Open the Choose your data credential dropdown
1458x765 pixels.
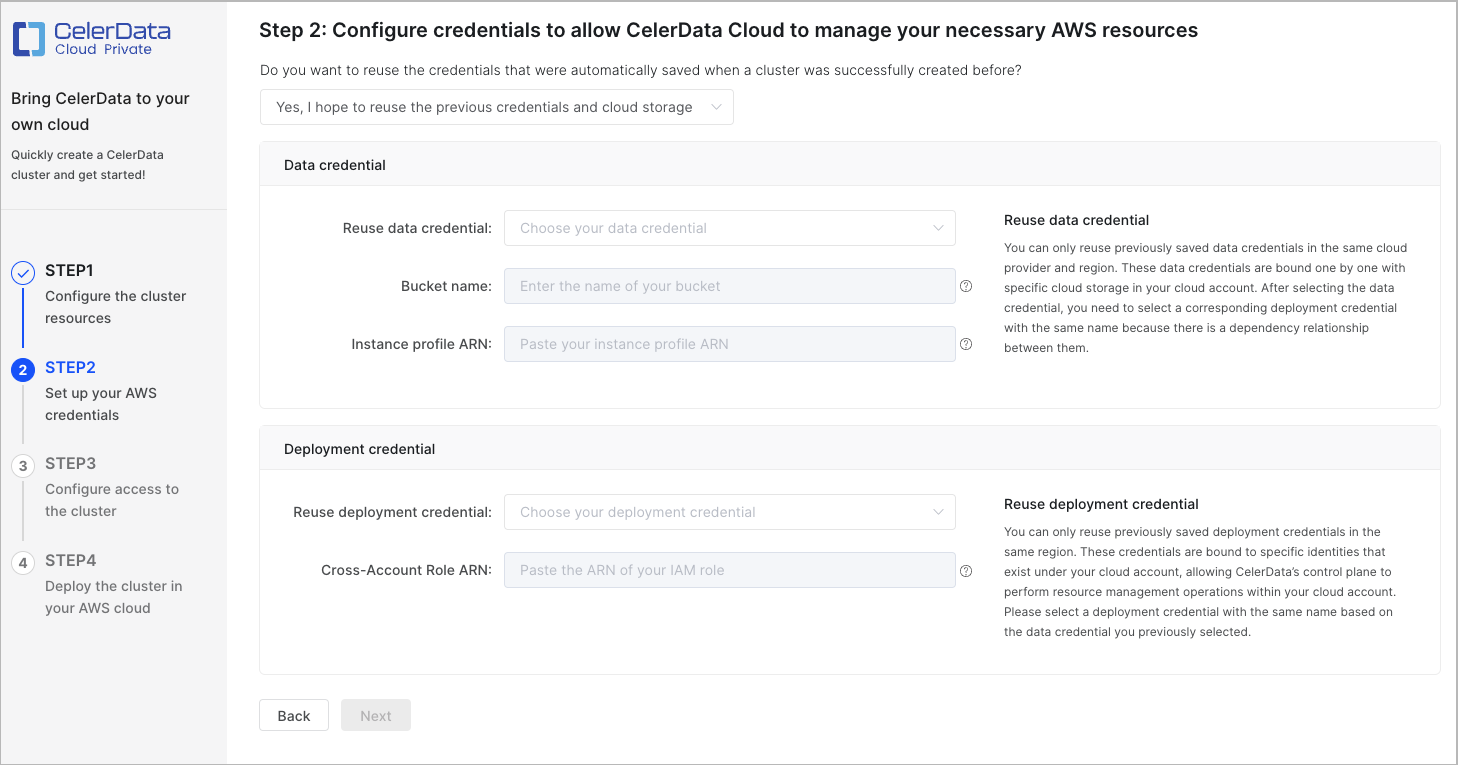[x=730, y=228]
